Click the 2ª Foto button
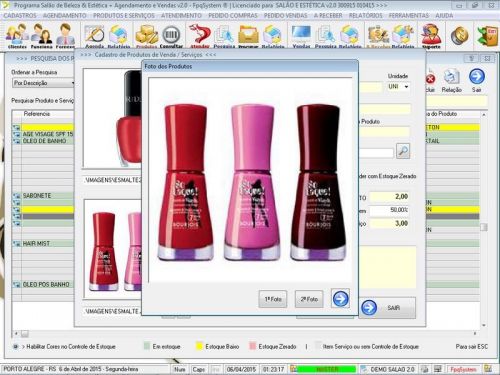The width and height of the screenshot is (500, 375). click(x=309, y=299)
